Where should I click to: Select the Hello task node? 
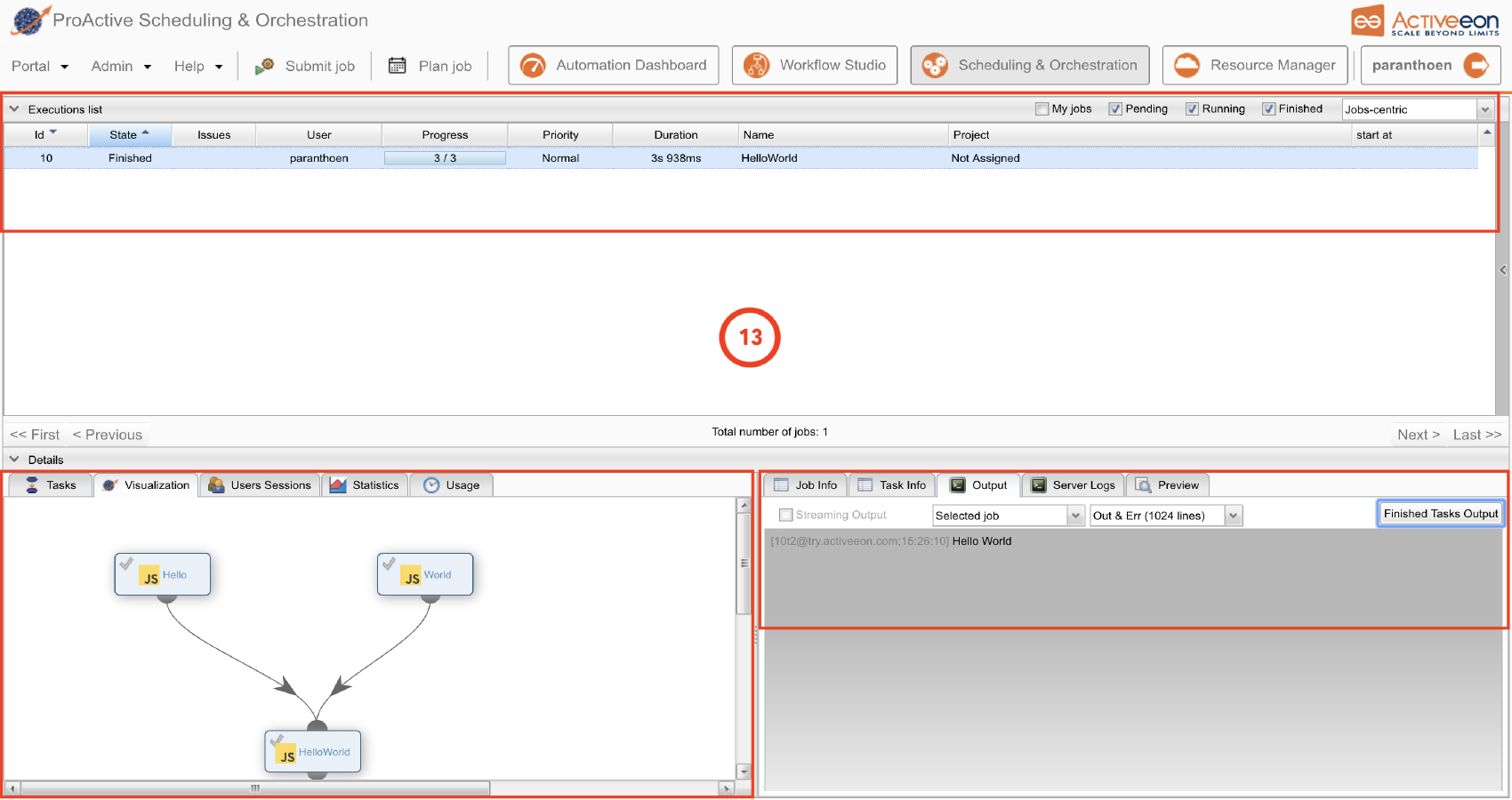coord(163,574)
